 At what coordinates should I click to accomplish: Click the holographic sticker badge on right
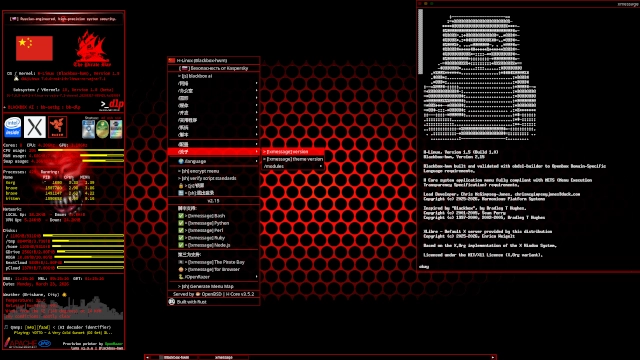(116, 129)
